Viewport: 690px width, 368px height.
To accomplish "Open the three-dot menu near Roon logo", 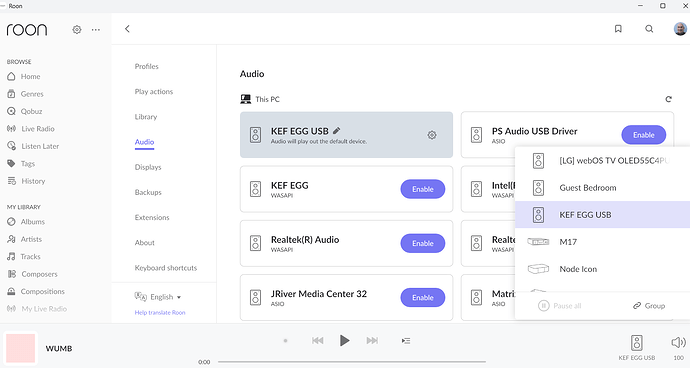I will point(95,29).
